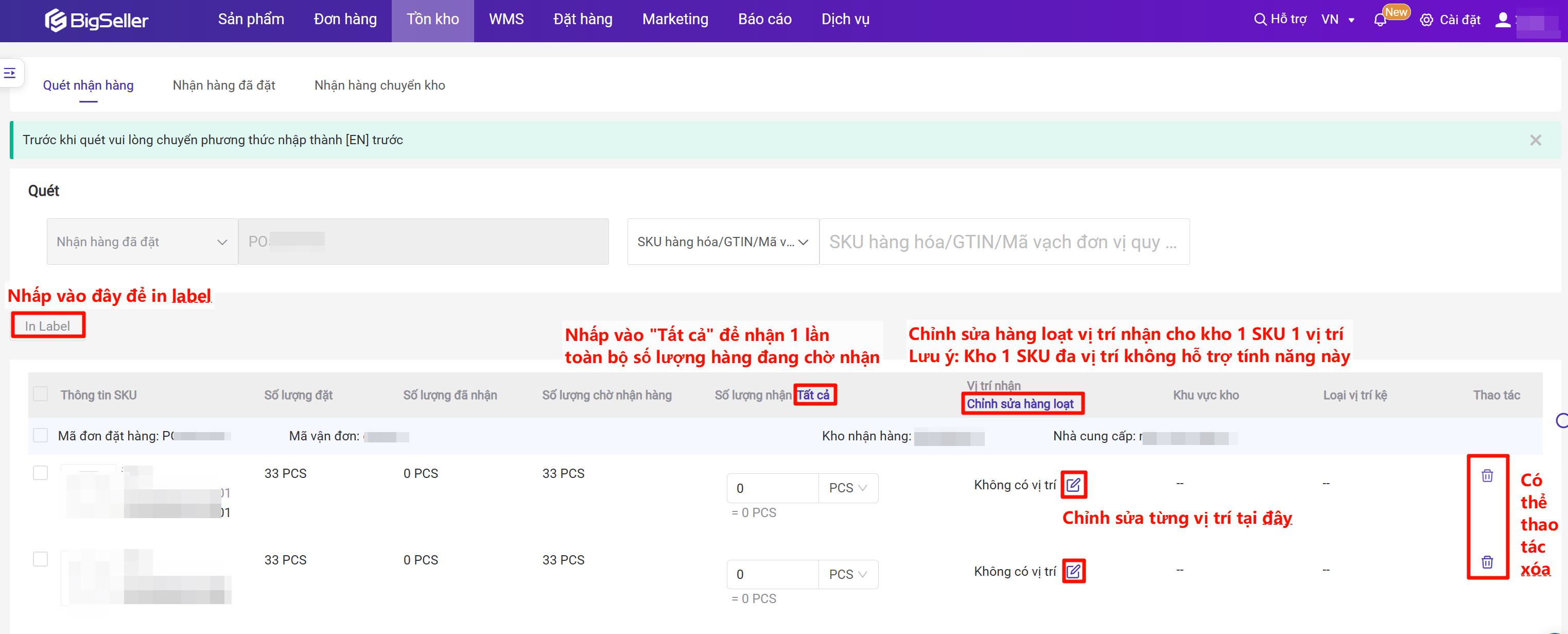Delete the second SKU row
Screen dimensions: 1568x634
[1487, 562]
